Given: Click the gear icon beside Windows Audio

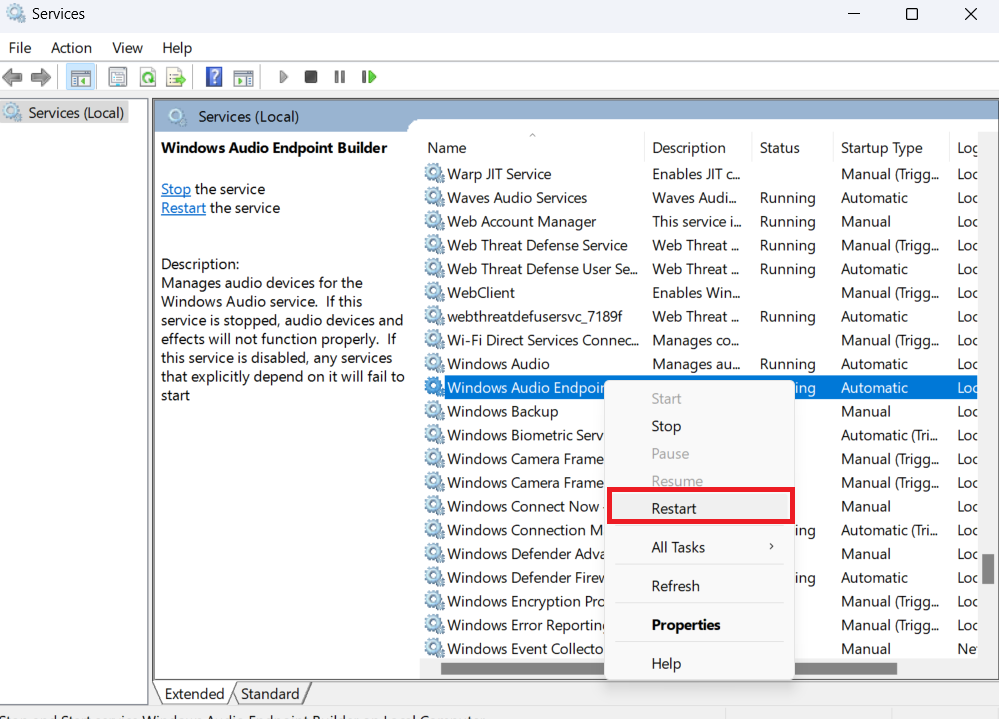Looking at the screenshot, I should (434, 364).
